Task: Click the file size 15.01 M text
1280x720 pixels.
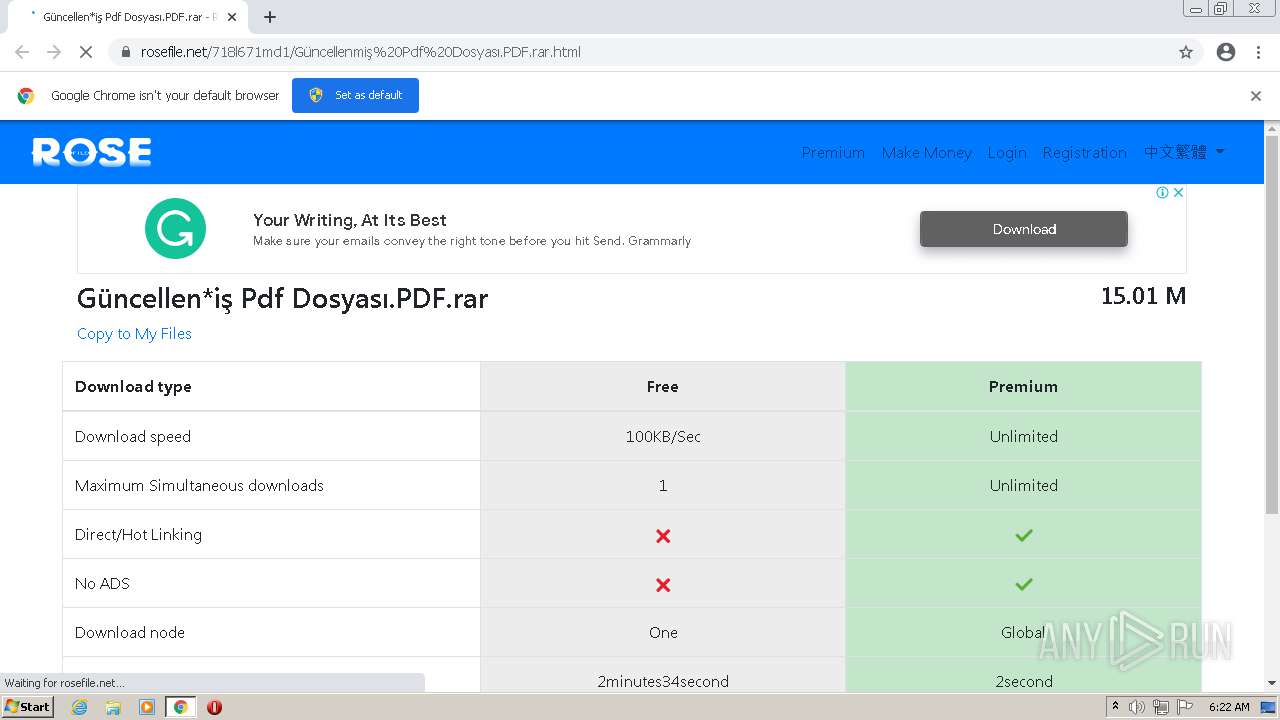Action: [x=1143, y=296]
